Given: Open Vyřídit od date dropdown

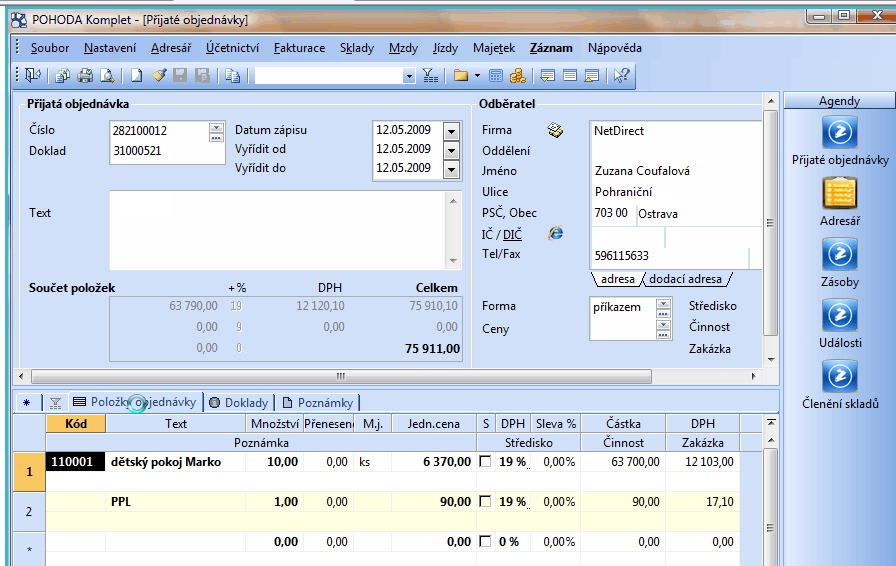Looking at the screenshot, I should point(451,151).
